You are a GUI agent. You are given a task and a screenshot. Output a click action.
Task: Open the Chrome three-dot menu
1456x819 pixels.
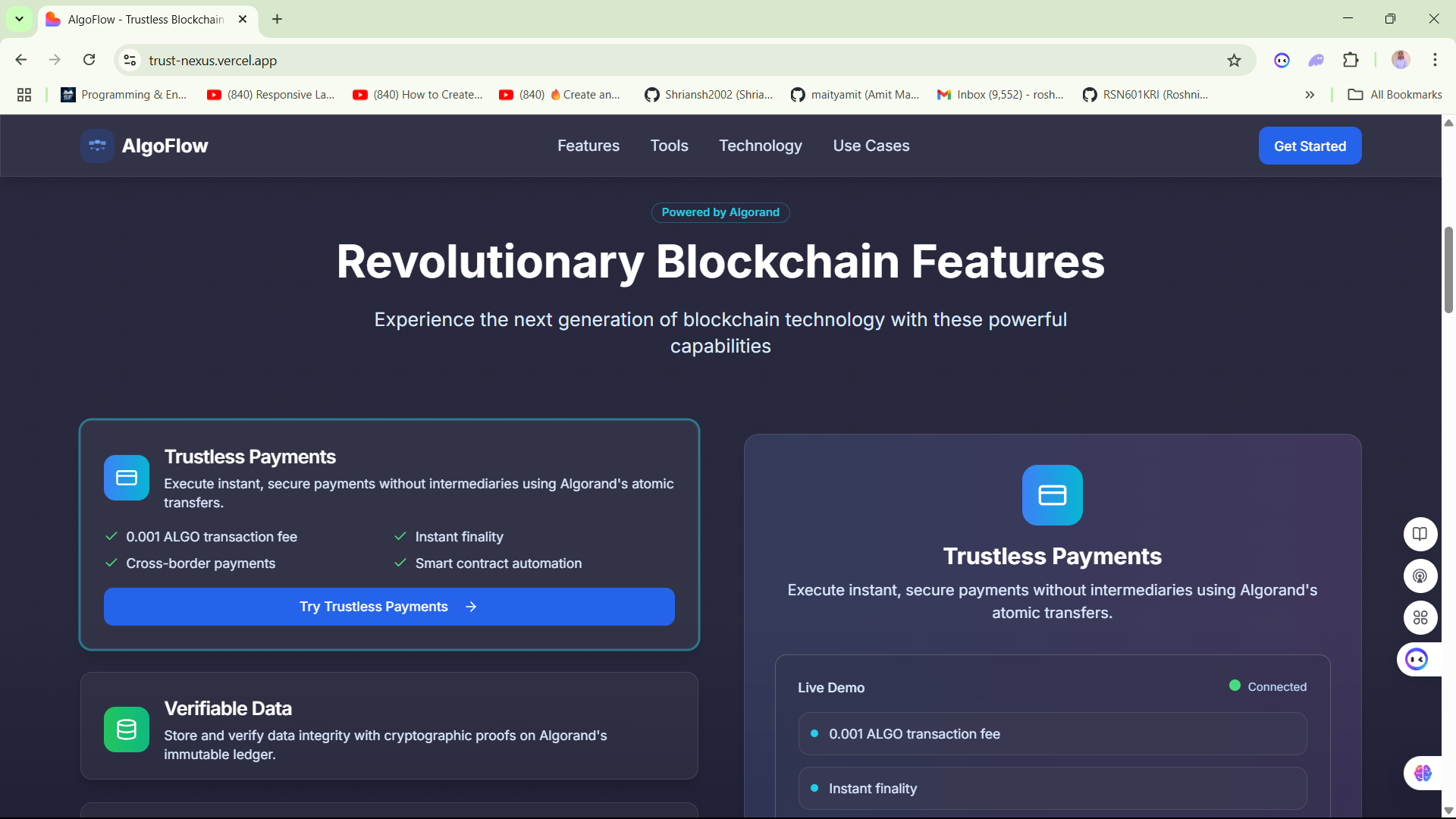click(x=1435, y=60)
